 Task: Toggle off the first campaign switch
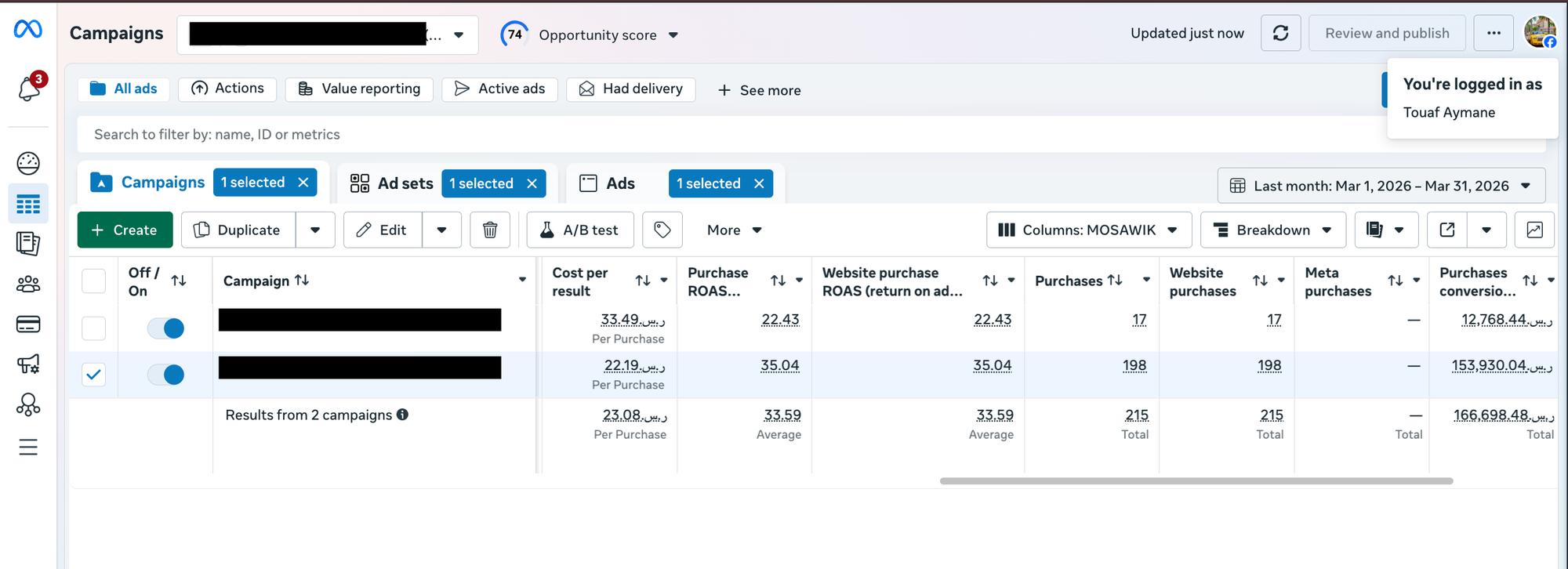pos(166,328)
